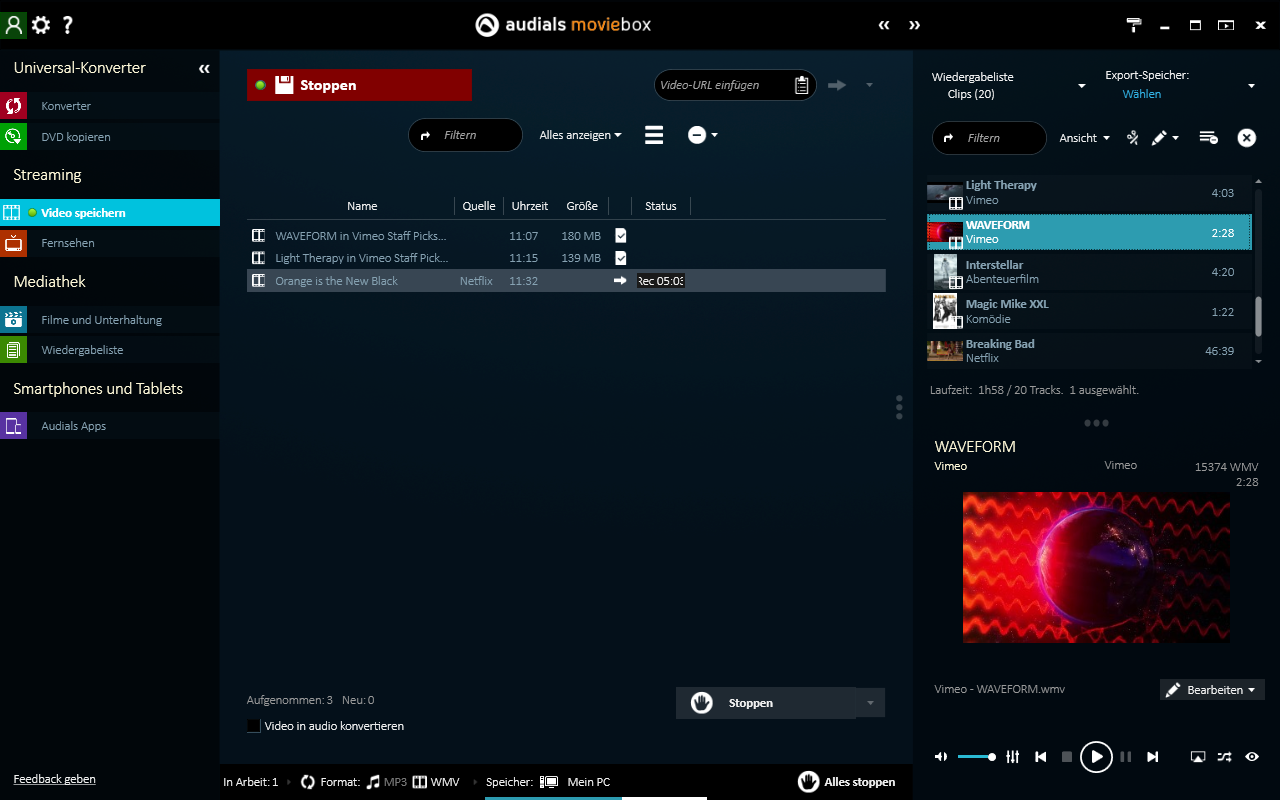
Task: Navigate forward with the double right arrows
Action: click(914, 25)
